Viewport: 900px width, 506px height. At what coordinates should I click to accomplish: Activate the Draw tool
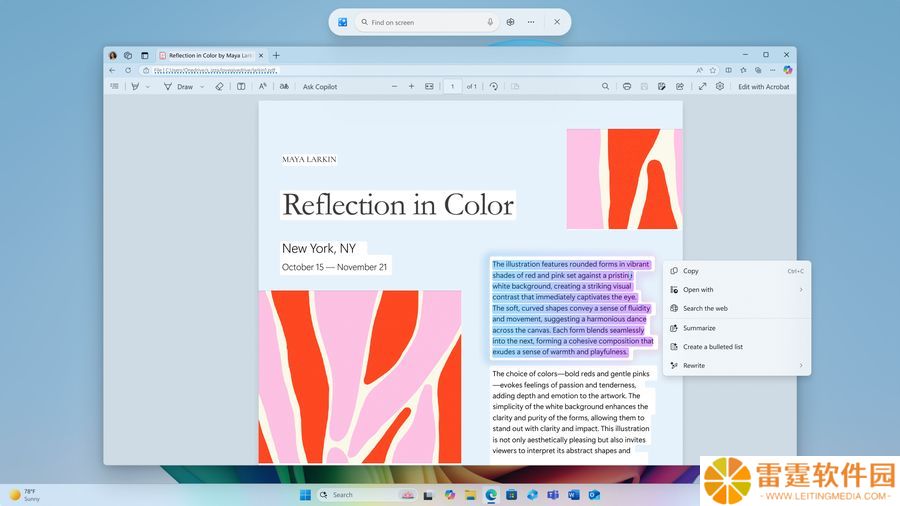pyautogui.click(x=179, y=87)
